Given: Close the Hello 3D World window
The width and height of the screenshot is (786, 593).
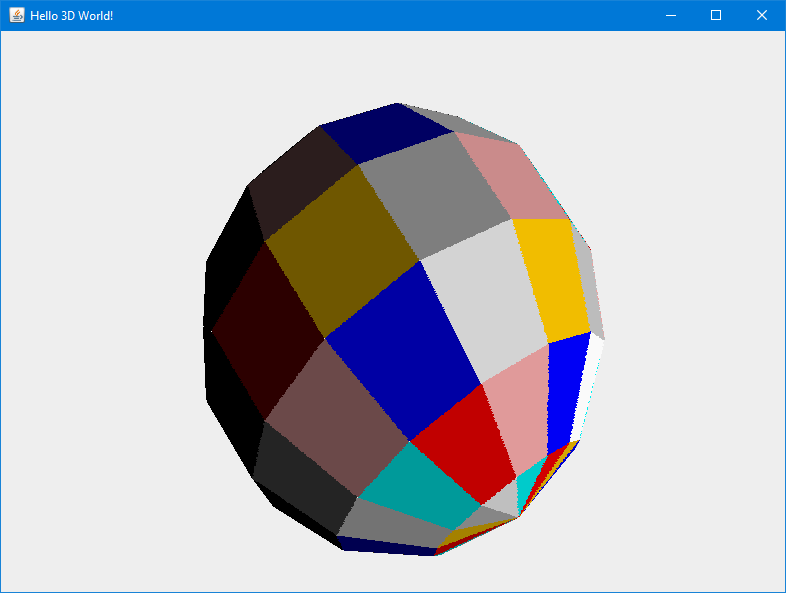Looking at the screenshot, I should (x=761, y=15).
